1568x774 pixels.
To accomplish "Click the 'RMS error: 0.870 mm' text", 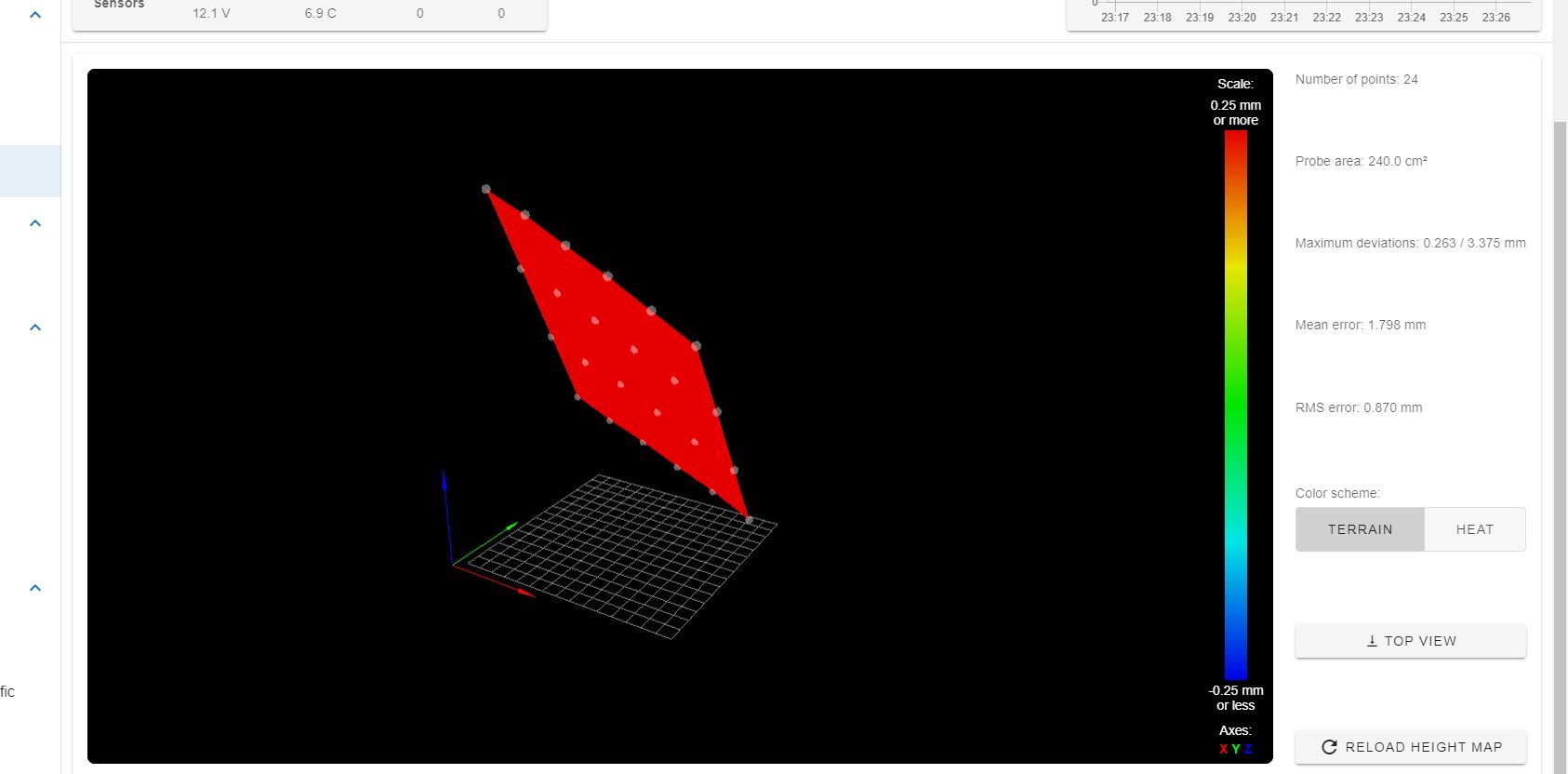I will point(1358,407).
